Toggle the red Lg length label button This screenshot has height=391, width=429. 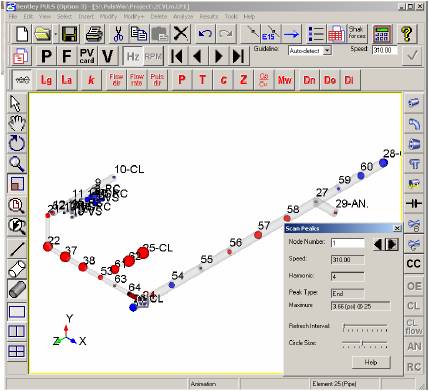coord(46,80)
